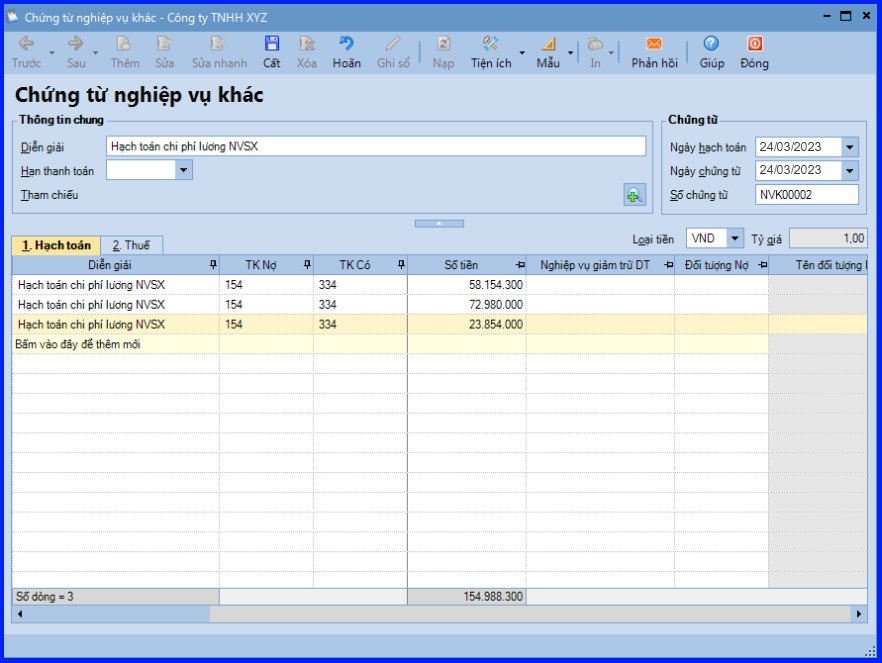This screenshot has width=882, height=663.
Task: Click the In (print) toolbar icon
Action: [x=595, y=44]
